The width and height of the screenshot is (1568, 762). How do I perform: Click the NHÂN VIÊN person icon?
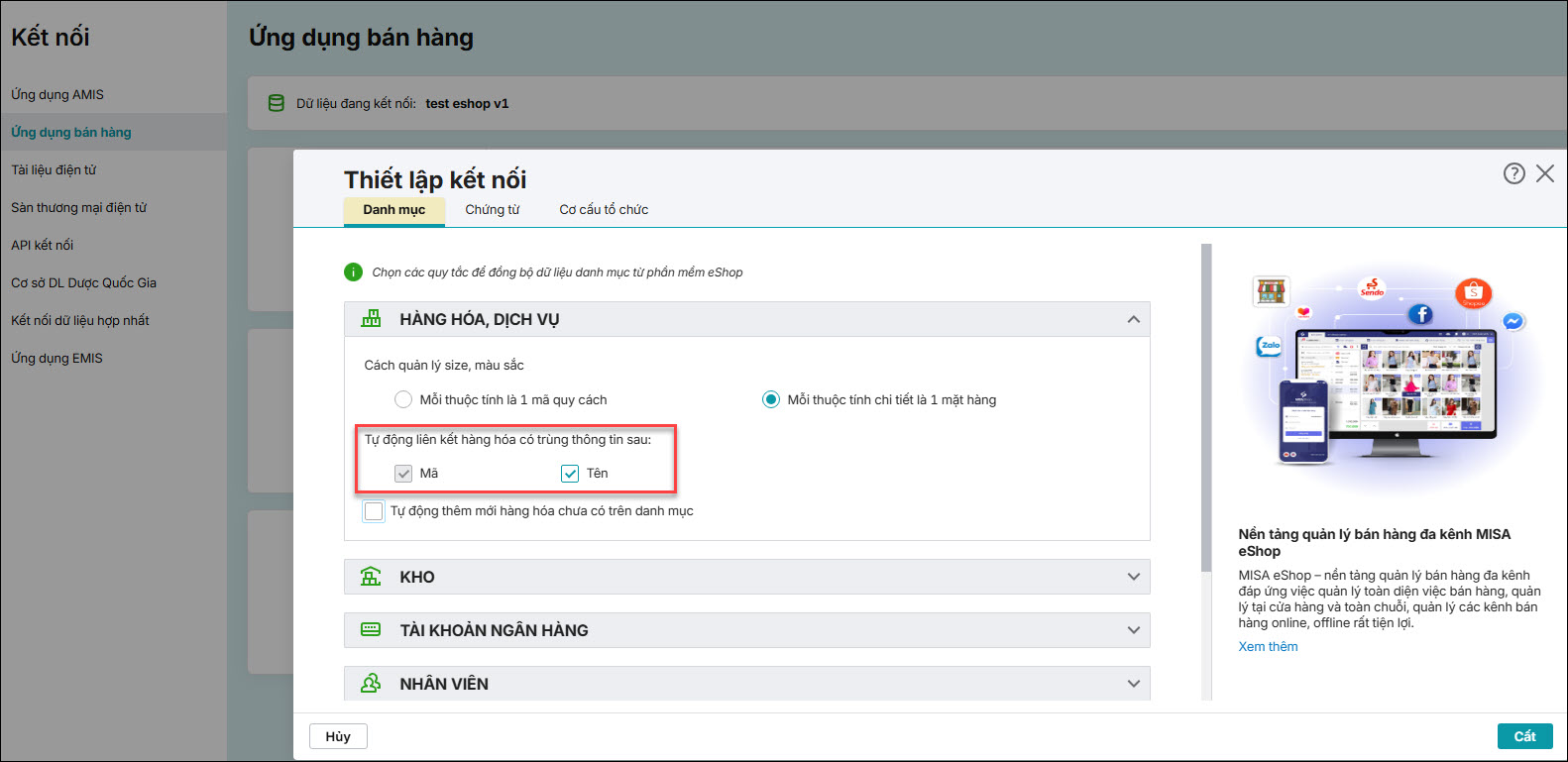[x=371, y=683]
